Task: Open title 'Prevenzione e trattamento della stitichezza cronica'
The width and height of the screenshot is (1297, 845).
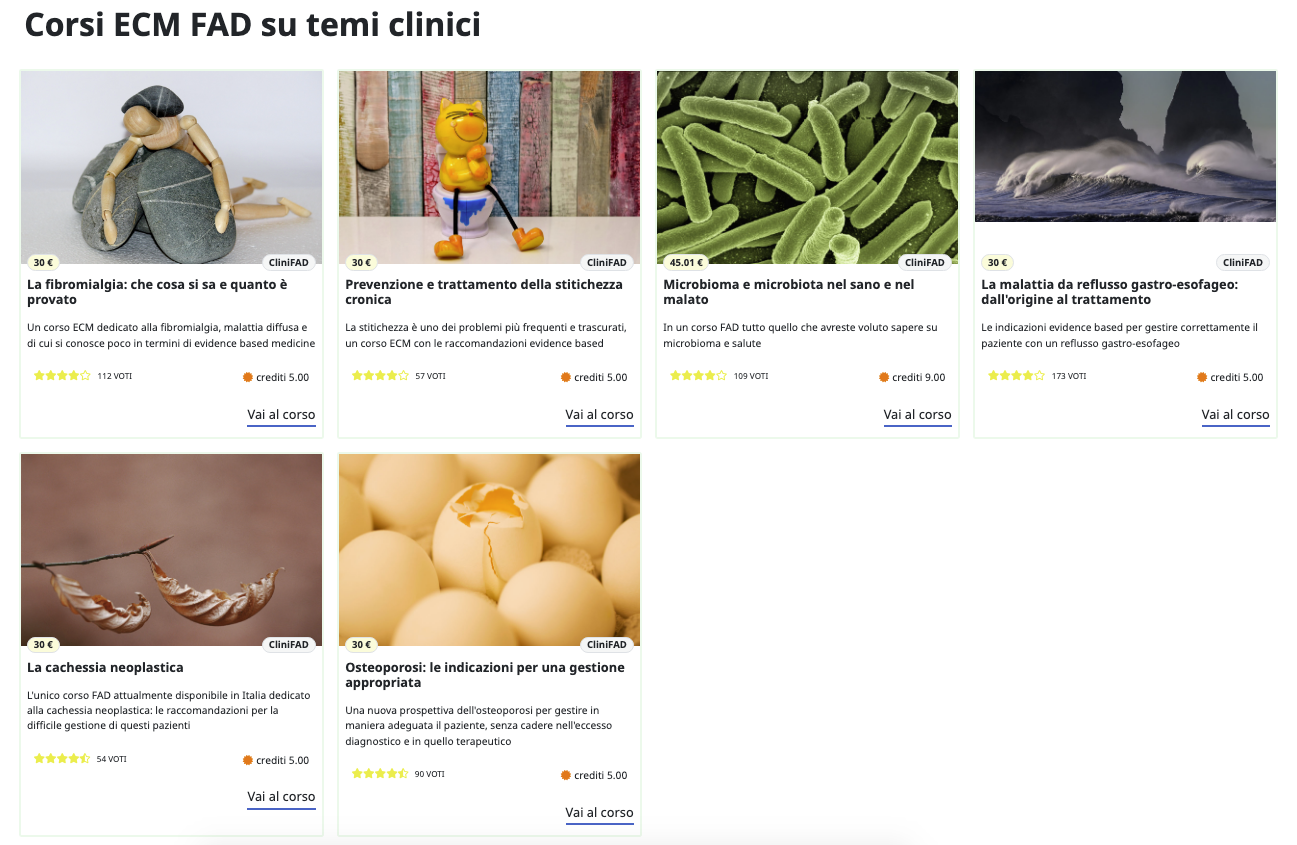Action: (x=484, y=292)
